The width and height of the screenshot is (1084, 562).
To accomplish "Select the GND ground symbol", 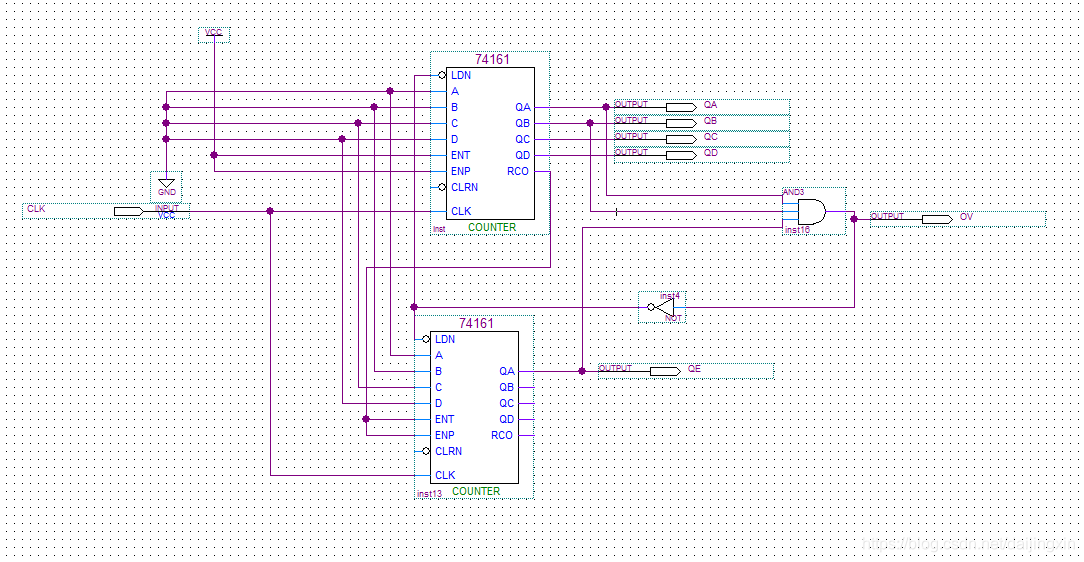I will pos(167,187).
